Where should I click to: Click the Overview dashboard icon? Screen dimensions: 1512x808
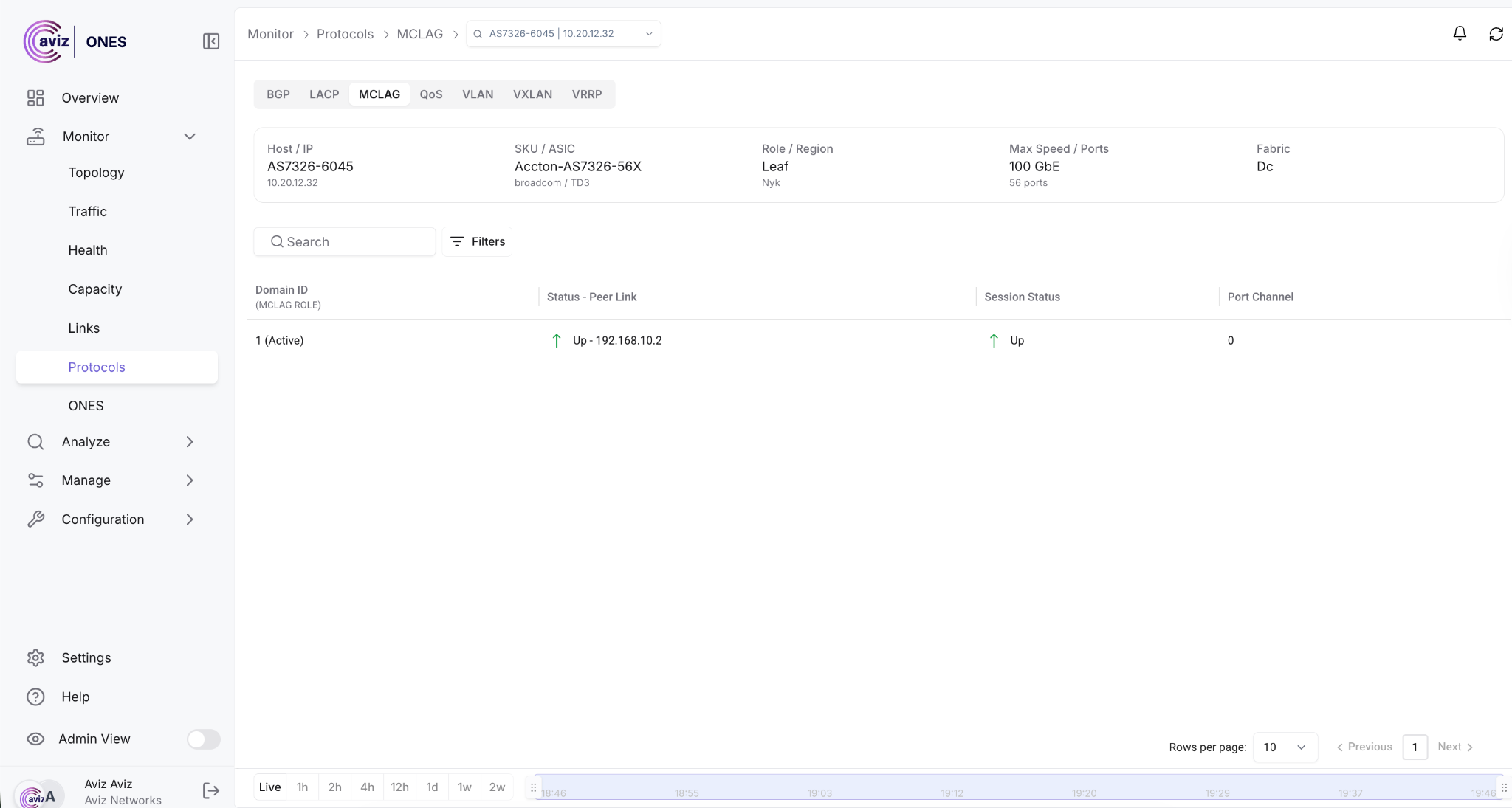[35, 98]
